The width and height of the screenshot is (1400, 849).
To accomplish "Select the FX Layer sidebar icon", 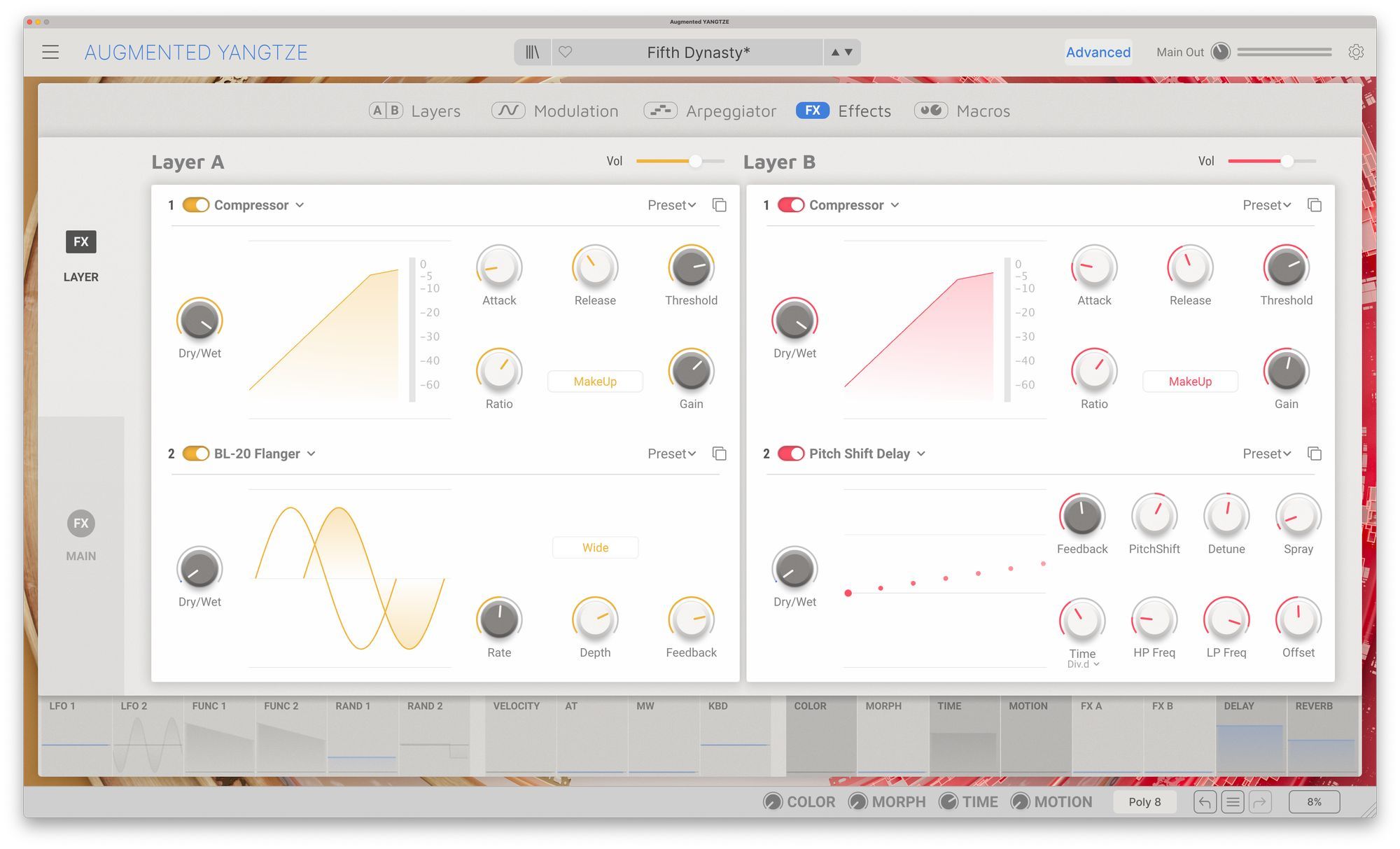I will pyautogui.click(x=81, y=242).
